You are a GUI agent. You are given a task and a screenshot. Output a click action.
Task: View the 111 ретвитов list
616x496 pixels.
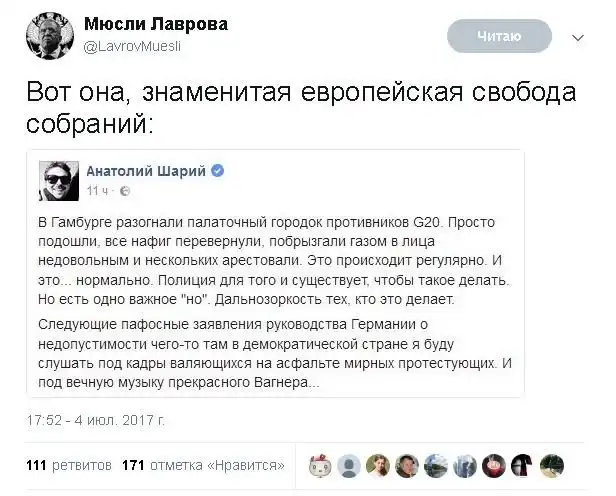coord(68,465)
